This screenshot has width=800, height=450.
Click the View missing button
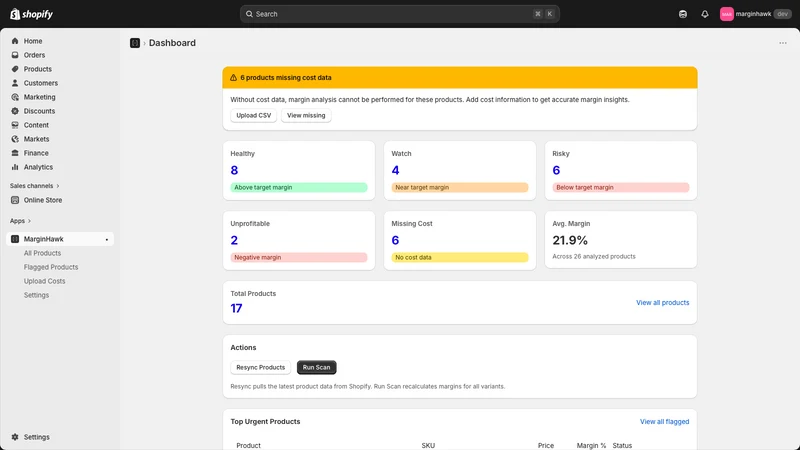[x=306, y=115]
